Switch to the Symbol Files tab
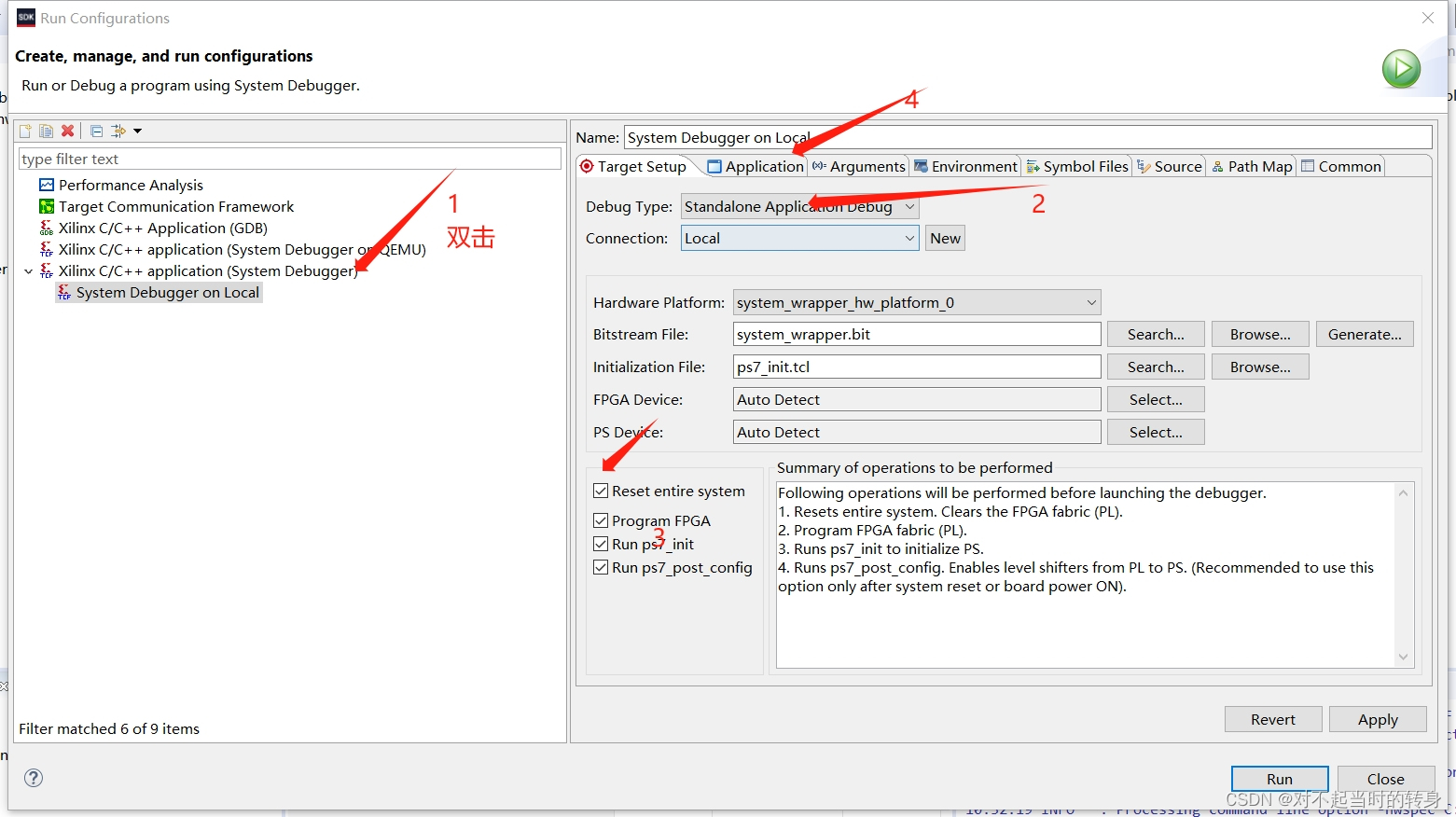 (x=1077, y=166)
